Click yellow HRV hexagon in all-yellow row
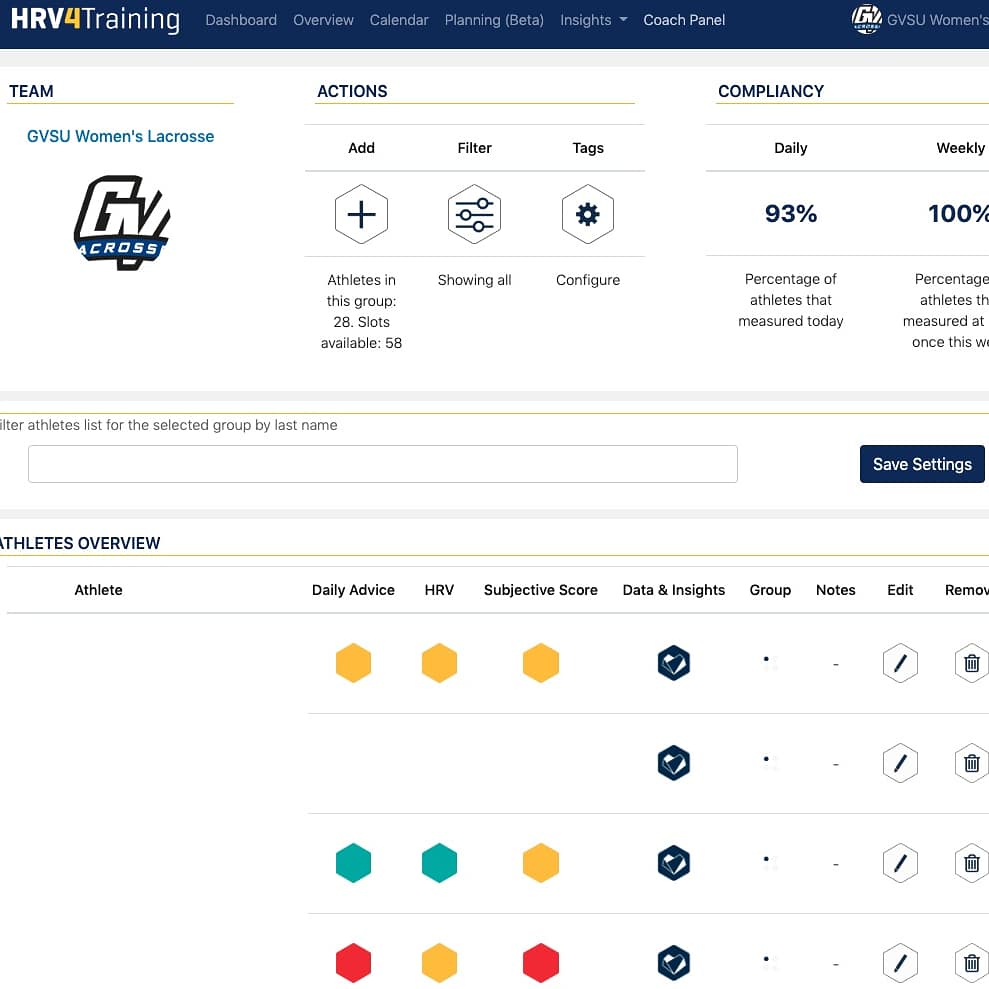The height and width of the screenshot is (989, 989). click(440, 663)
